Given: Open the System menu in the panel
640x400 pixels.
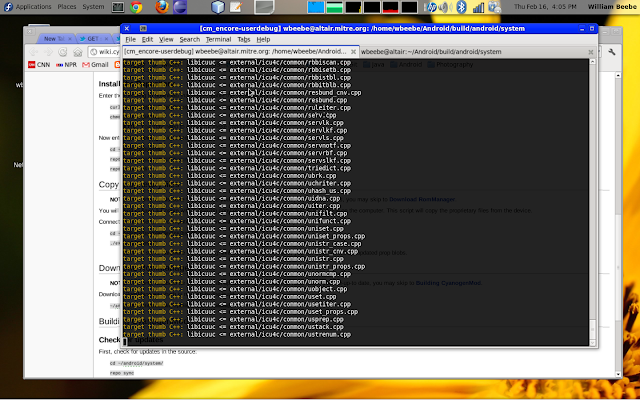Looking at the screenshot, I should pos(93,7).
